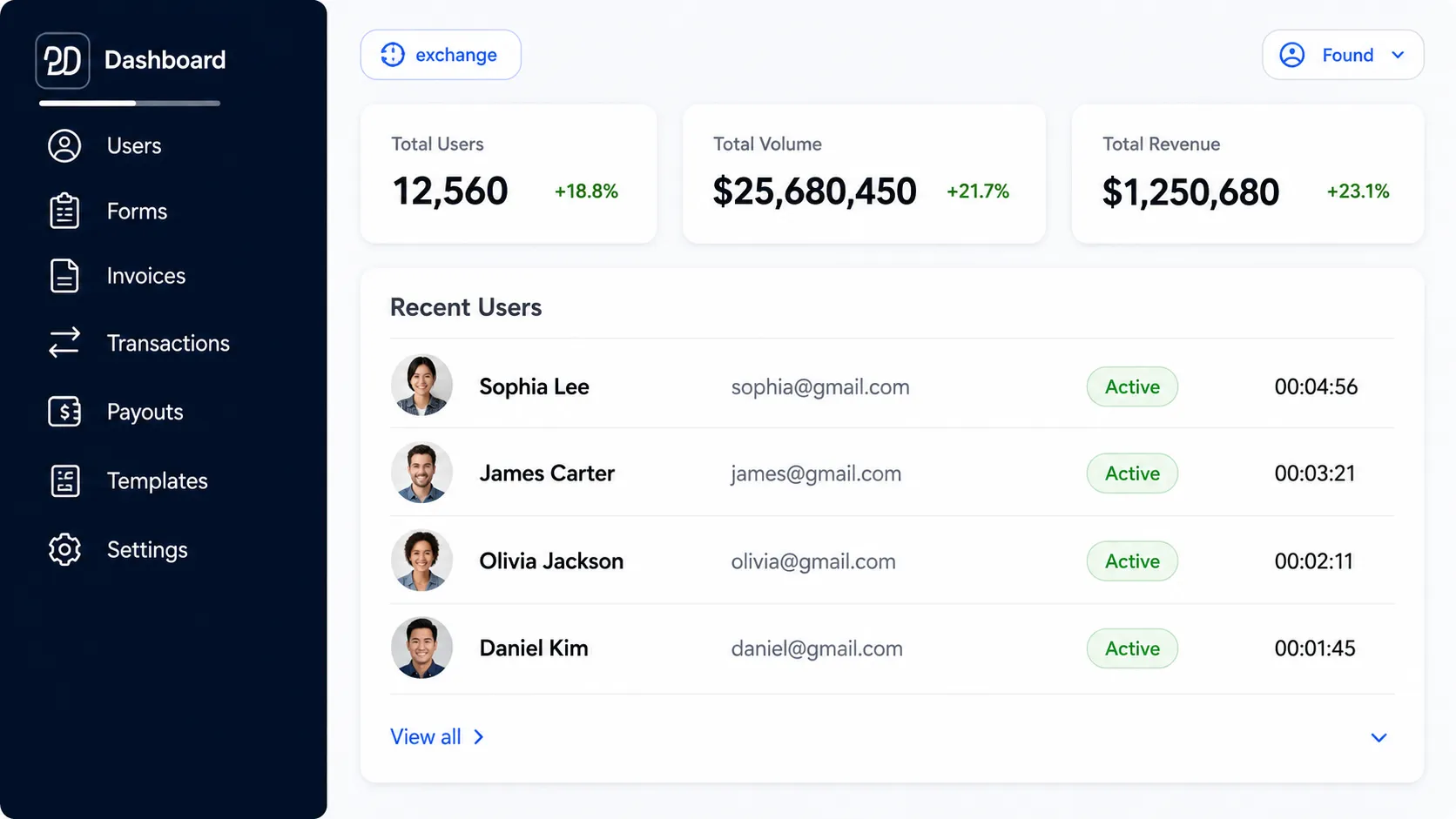Click the +21.7% growth figure
This screenshot has height=819, width=1456.
pyautogui.click(x=978, y=191)
